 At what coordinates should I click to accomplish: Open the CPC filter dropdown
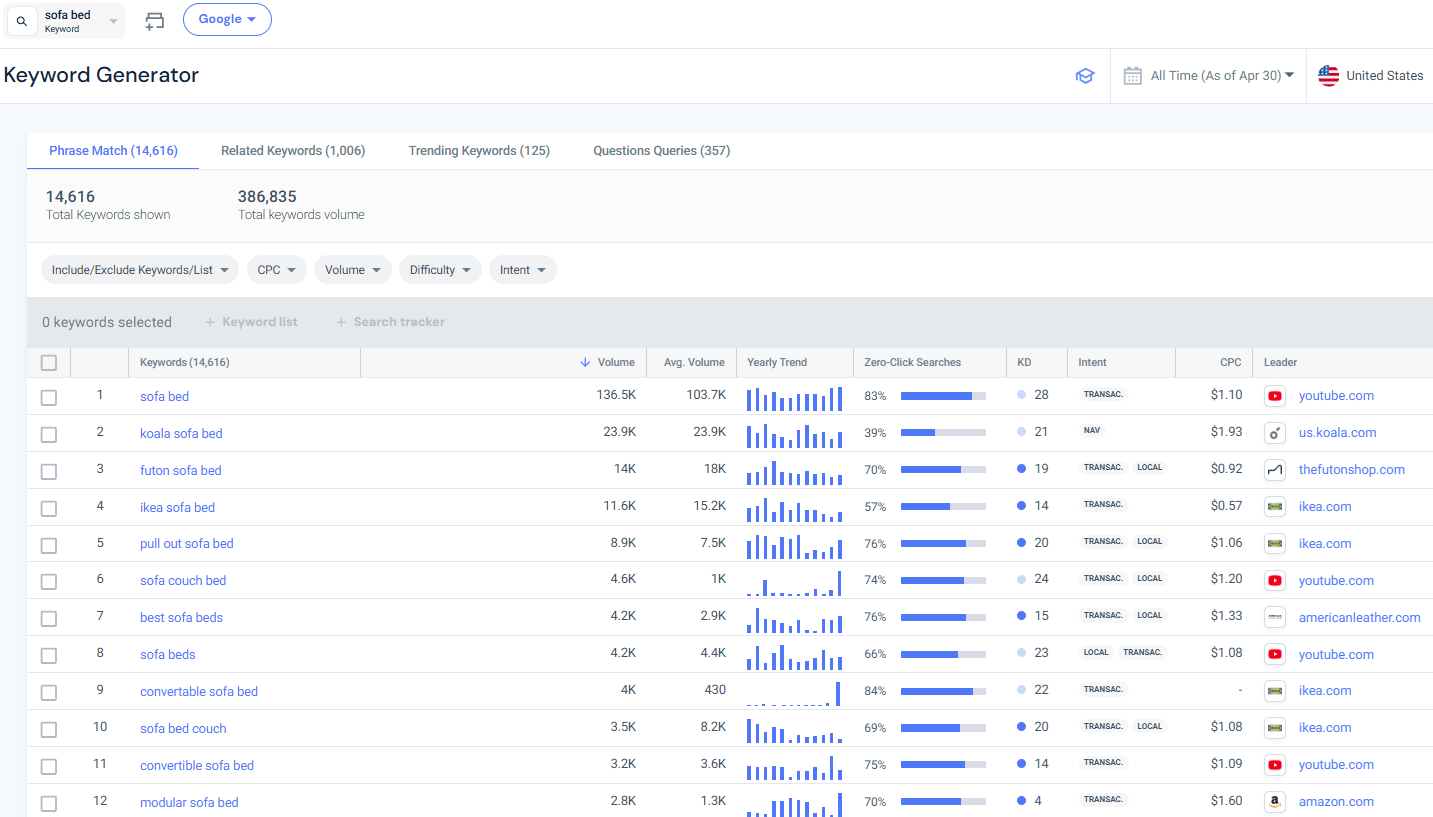click(x=277, y=270)
